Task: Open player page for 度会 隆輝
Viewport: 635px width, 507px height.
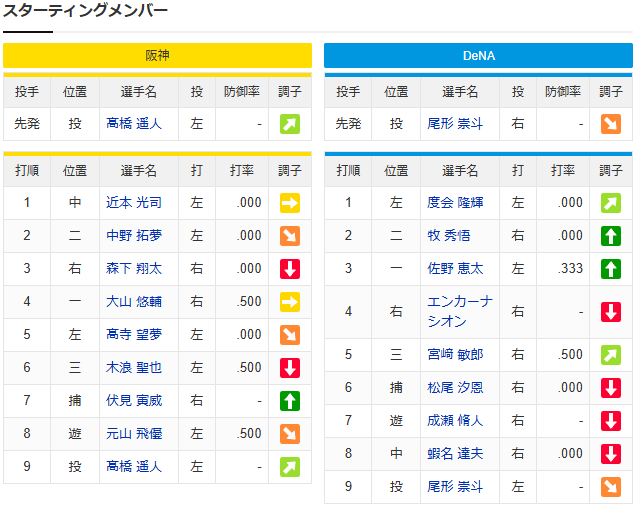Action: (455, 202)
